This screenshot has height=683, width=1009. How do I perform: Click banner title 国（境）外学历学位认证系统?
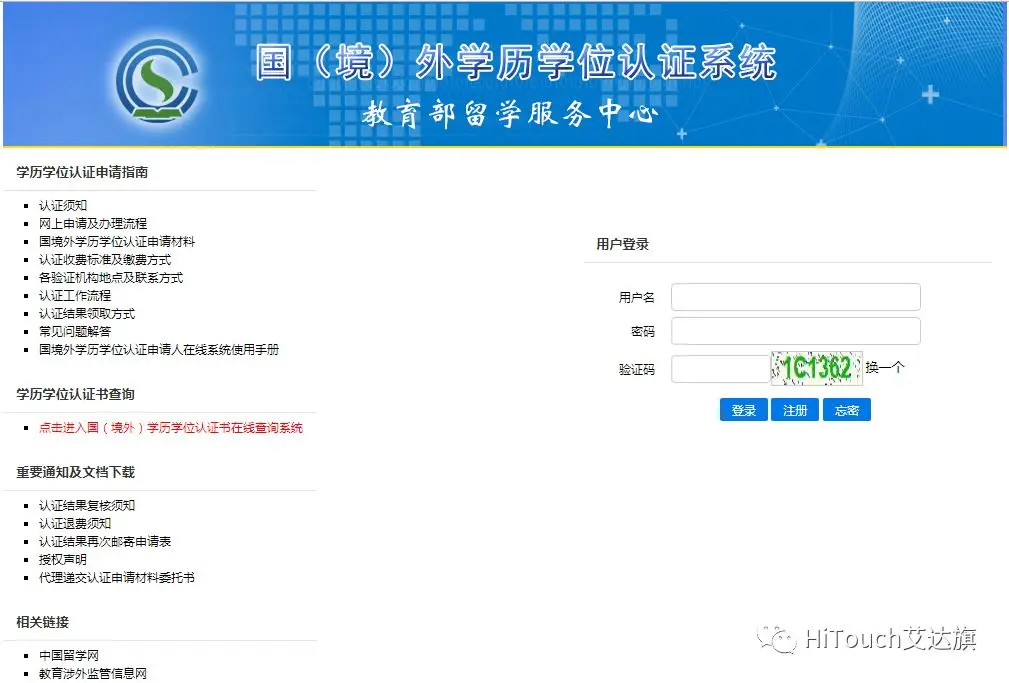click(x=516, y=62)
